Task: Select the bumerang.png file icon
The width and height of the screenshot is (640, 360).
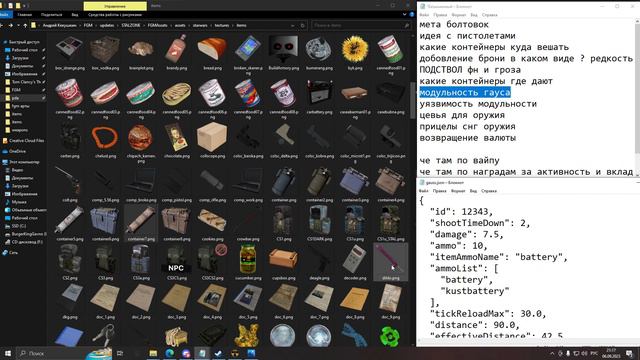Action: pyautogui.click(x=319, y=49)
